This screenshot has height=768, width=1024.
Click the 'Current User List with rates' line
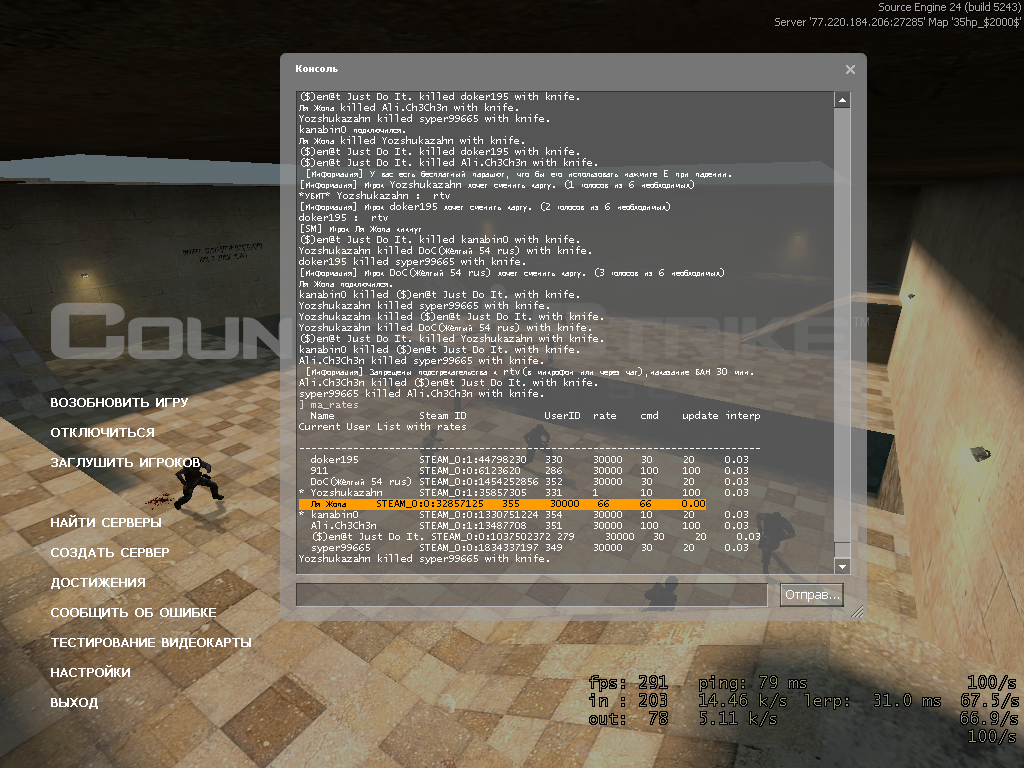pyautogui.click(x=383, y=426)
